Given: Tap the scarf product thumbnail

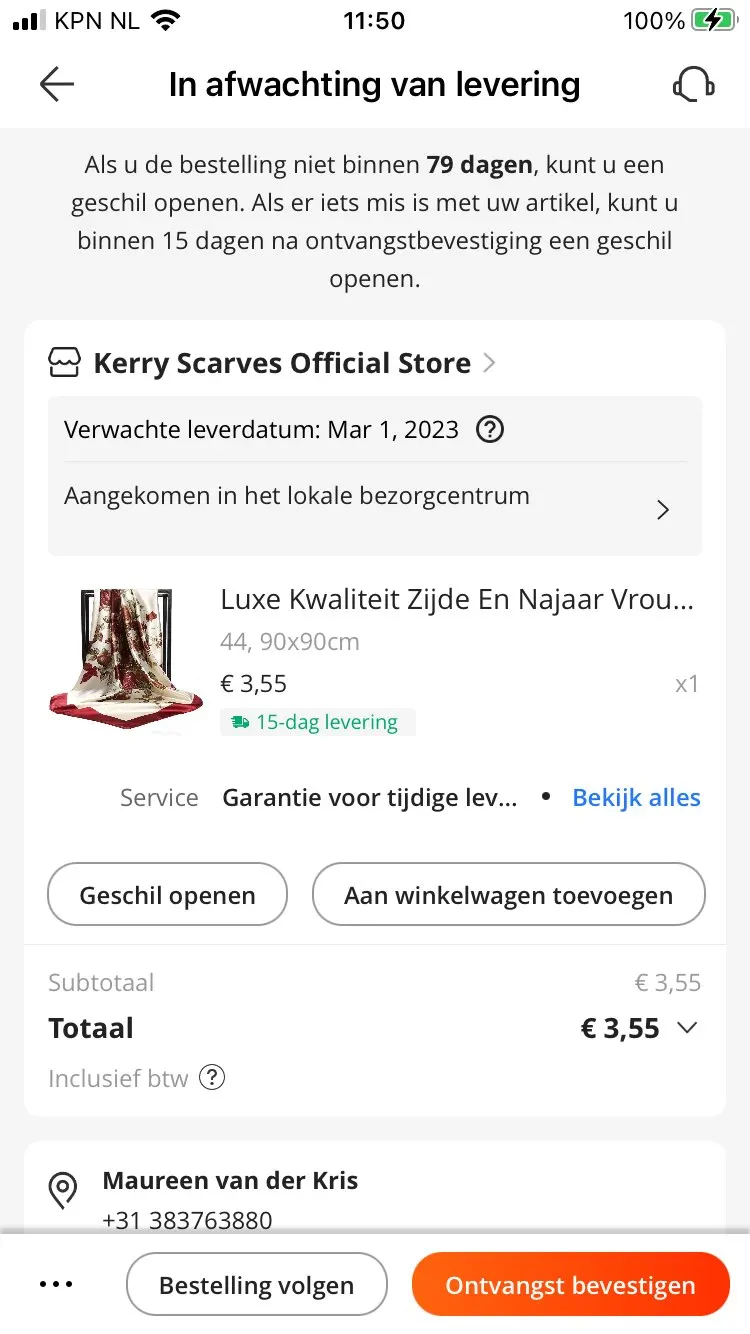Looking at the screenshot, I should click(126, 660).
